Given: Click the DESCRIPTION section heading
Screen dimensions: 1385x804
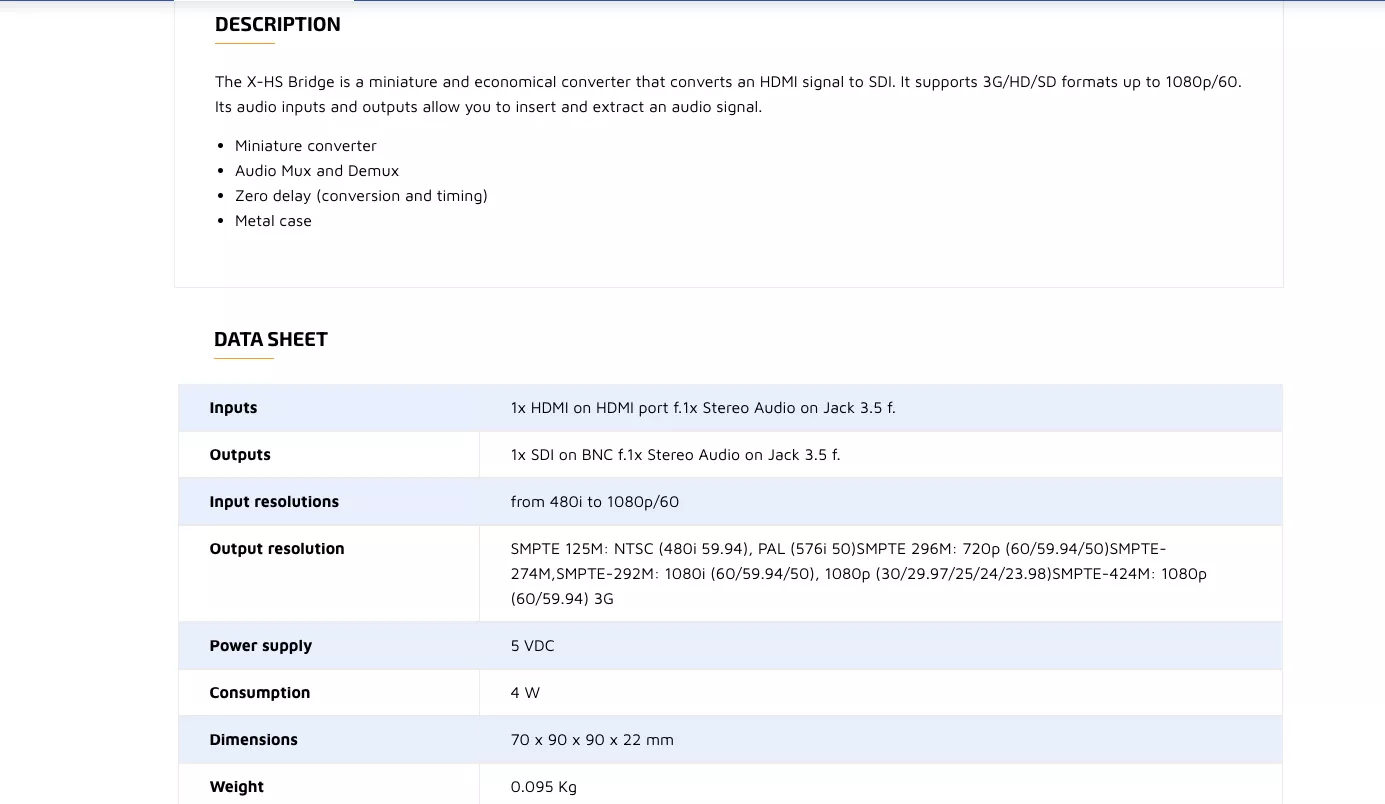Looking at the screenshot, I should (x=277, y=25).
